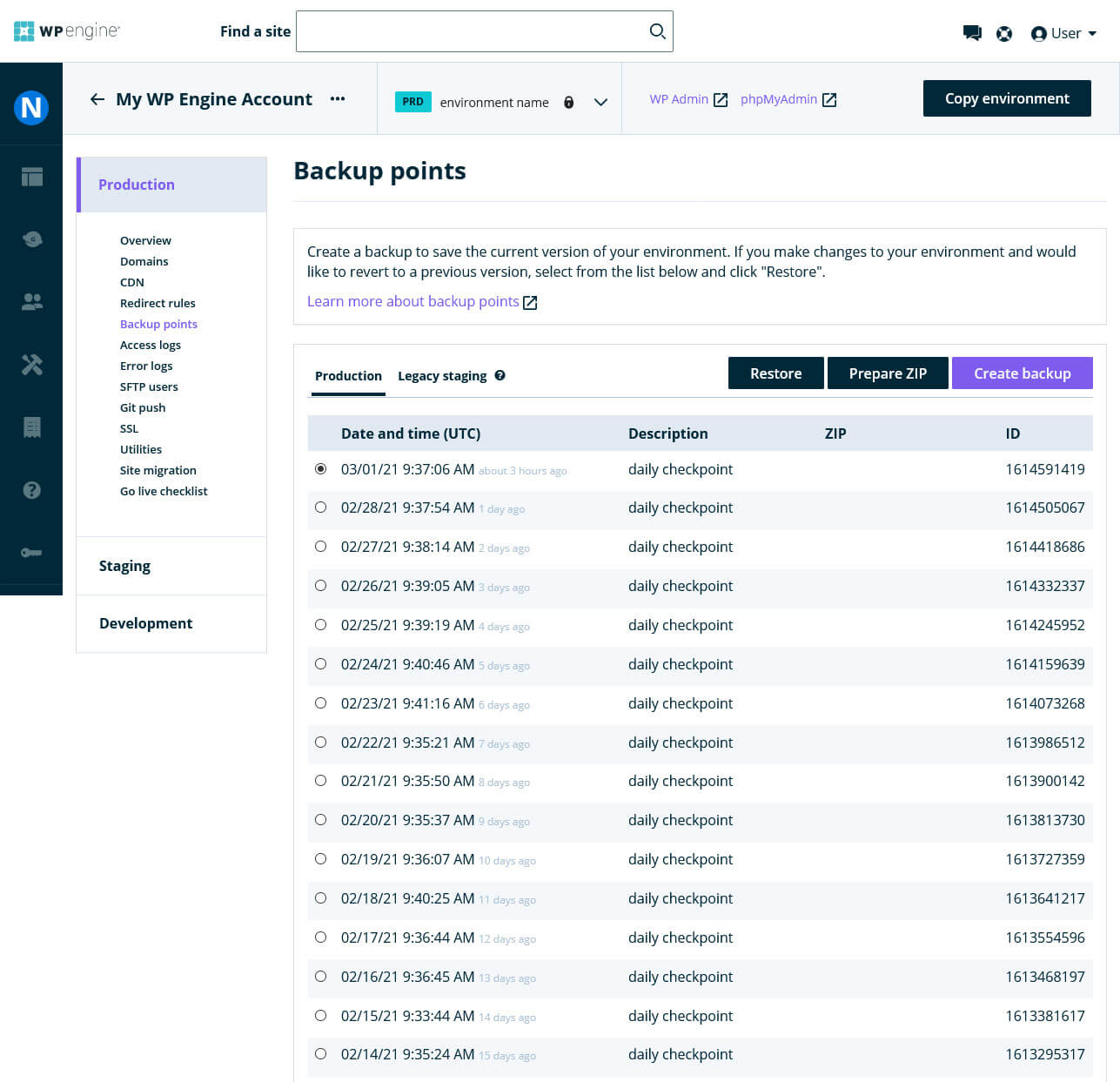This screenshot has height=1082, width=1120.
Task: Click the Copy environment button
Action: [1007, 98]
